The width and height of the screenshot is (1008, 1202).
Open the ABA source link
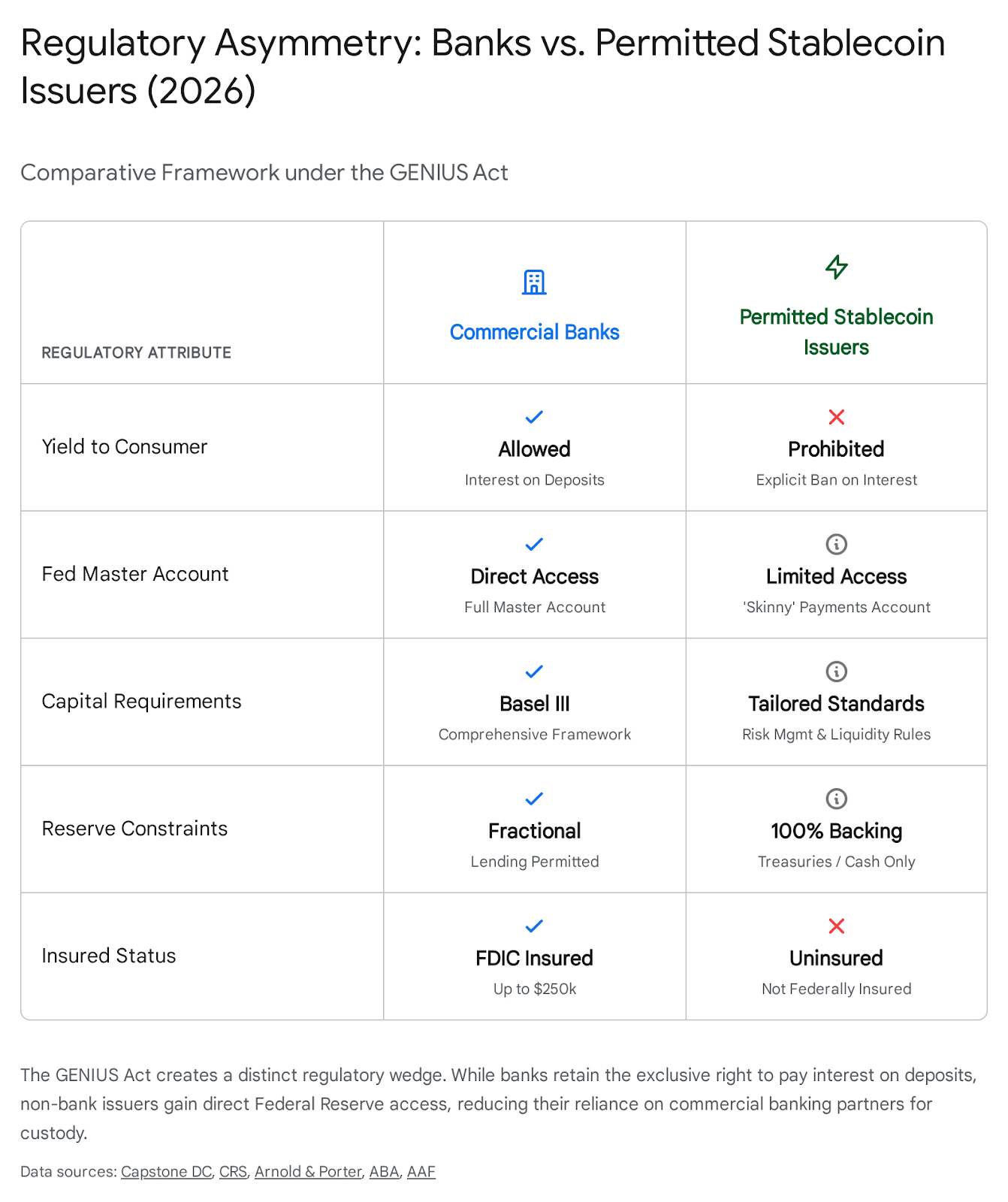(x=384, y=1171)
